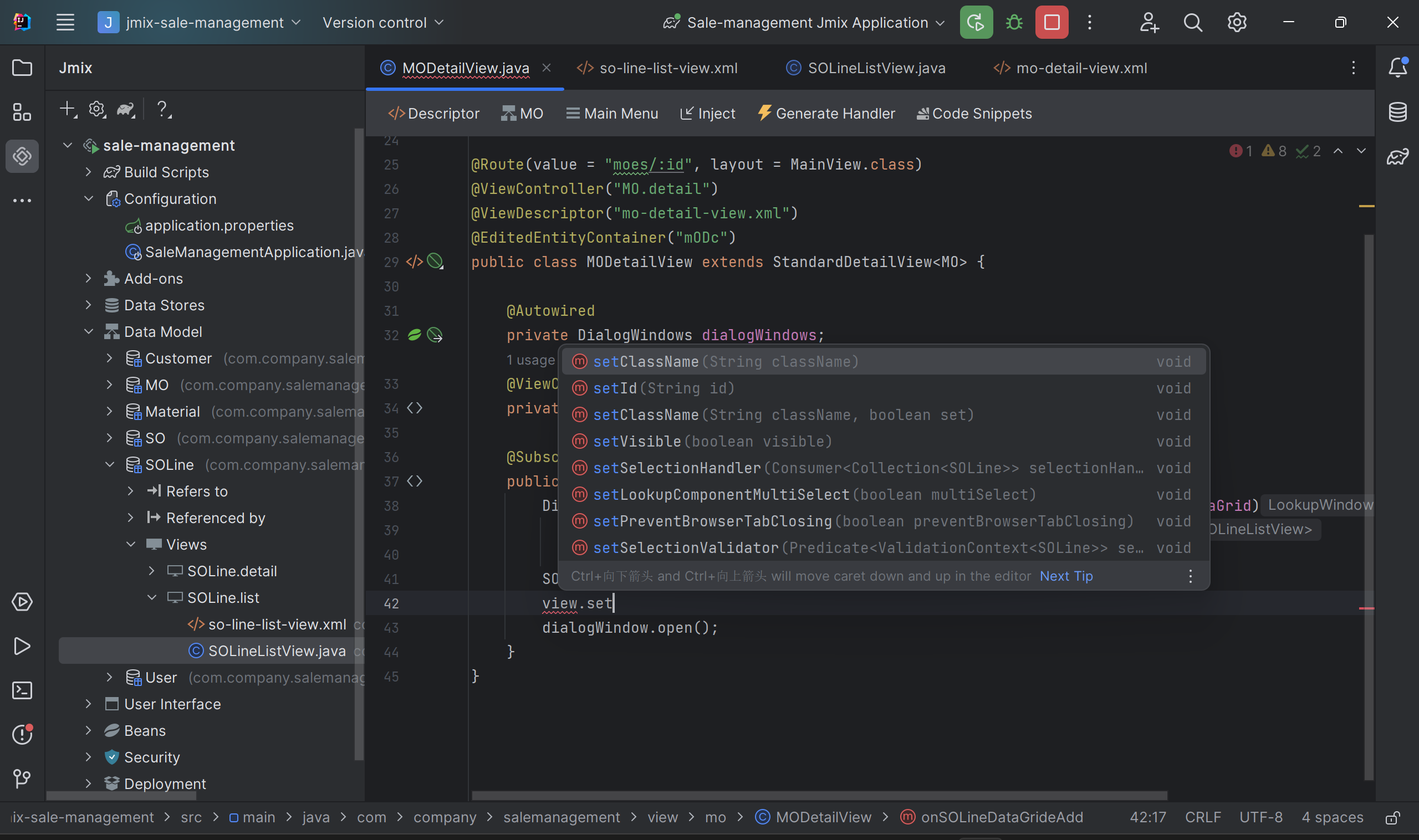The height and width of the screenshot is (840, 1419).
Task: Open Version control dropdown
Action: click(x=382, y=23)
